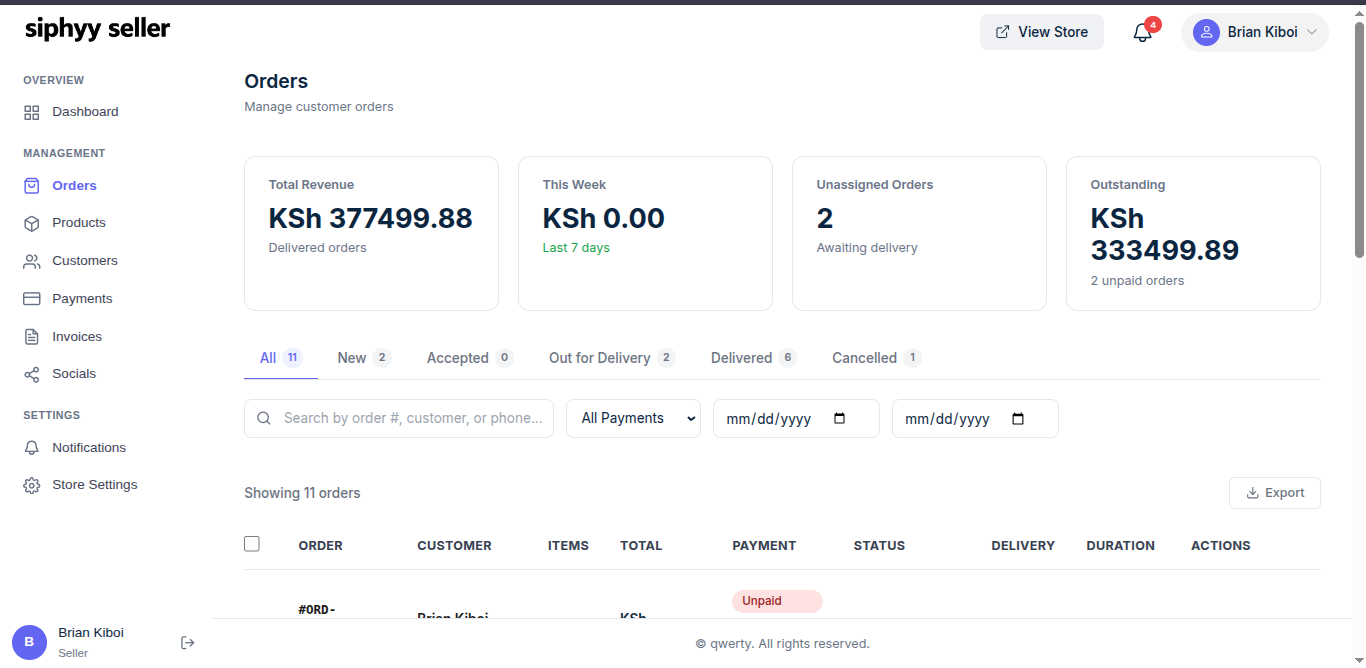The image size is (1366, 668).
Task: Switch to the Accepted orders tab
Action: 470,358
